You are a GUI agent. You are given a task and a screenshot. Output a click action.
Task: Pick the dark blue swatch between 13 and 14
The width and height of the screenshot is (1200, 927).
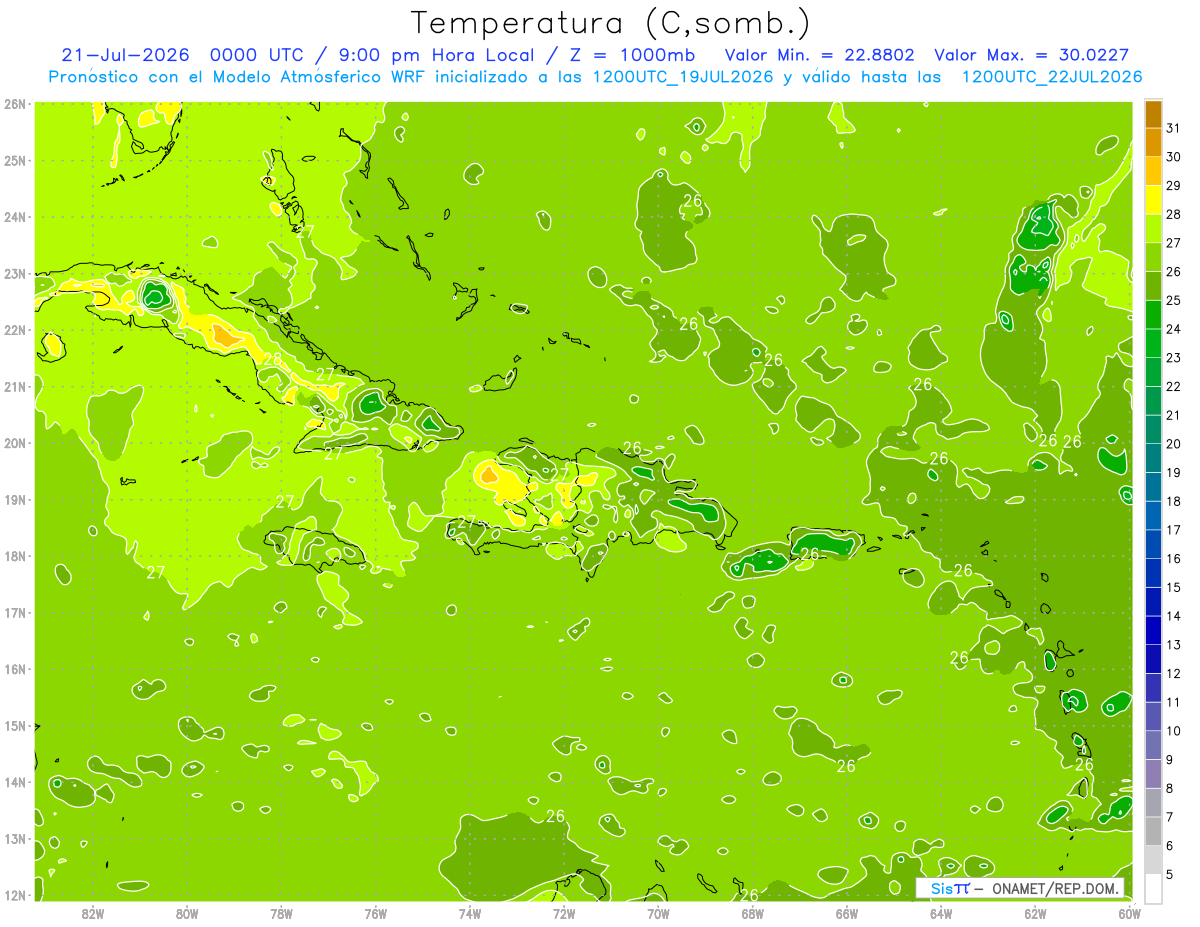pyautogui.click(x=1153, y=630)
